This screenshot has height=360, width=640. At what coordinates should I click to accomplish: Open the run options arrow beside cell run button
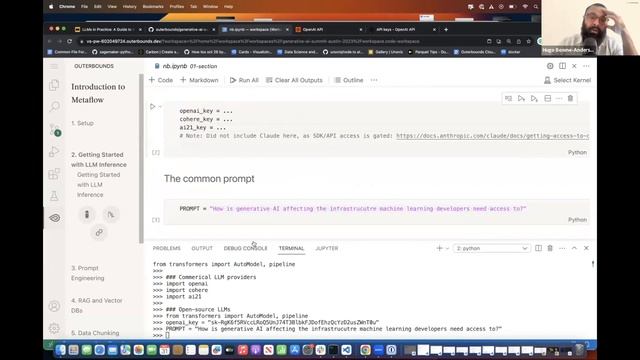pos(160,107)
